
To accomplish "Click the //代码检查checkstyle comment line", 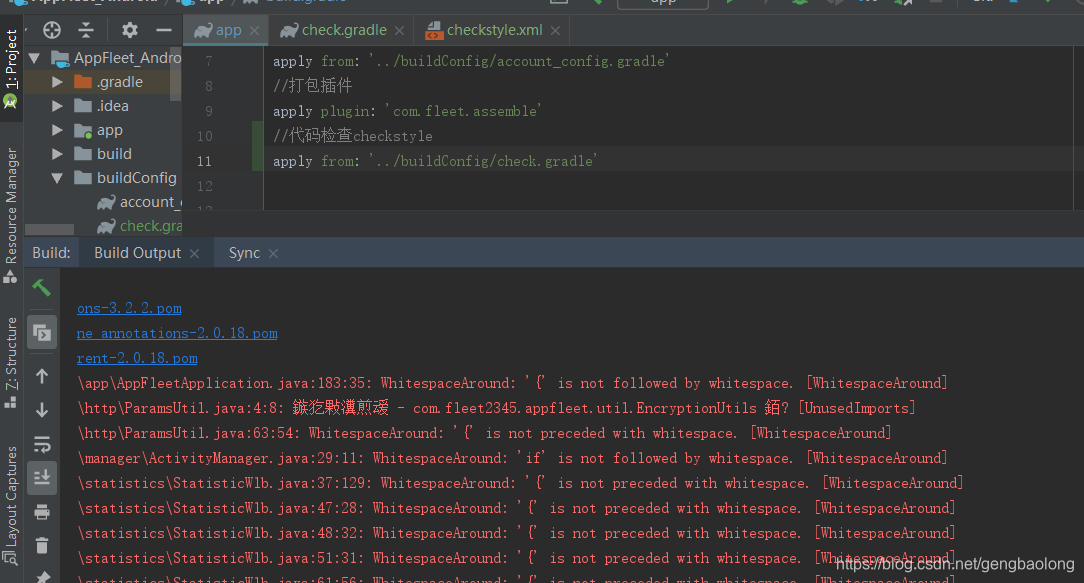I will [x=353, y=136].
